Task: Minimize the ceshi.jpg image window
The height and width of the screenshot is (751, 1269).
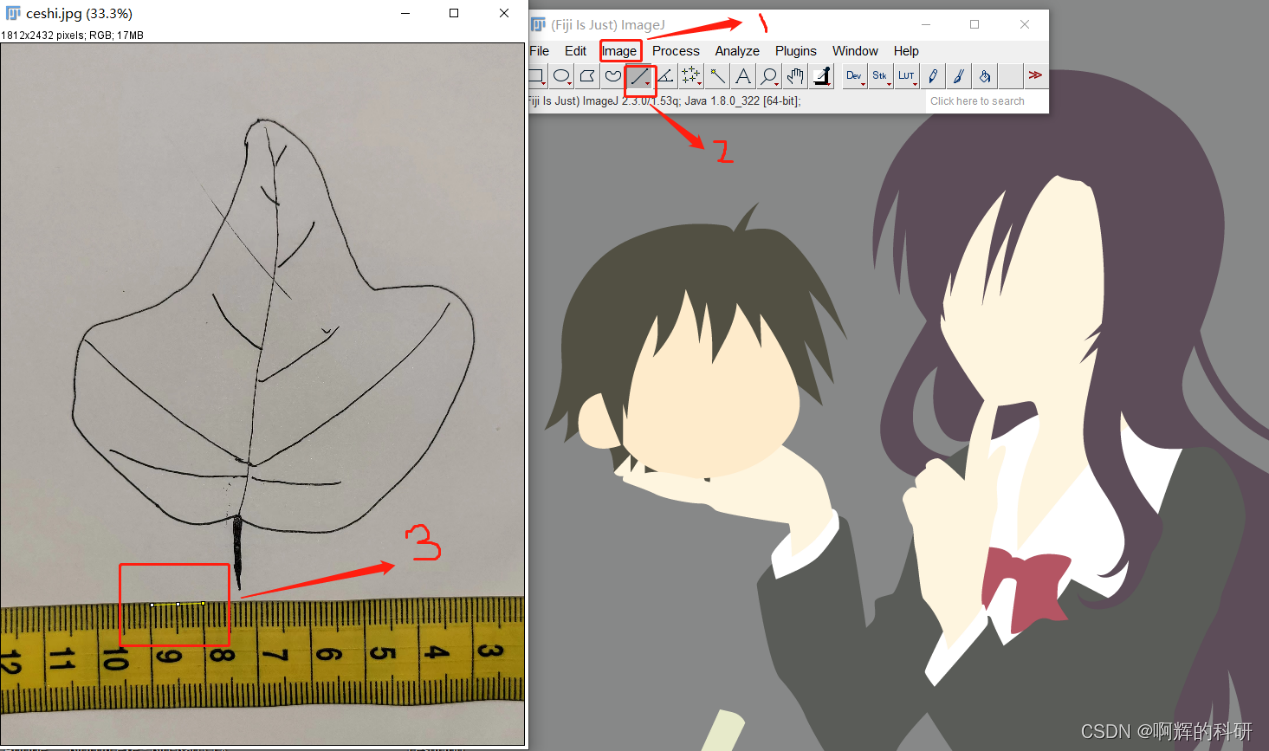Action: pyautogui.click(x=406, y=14)
